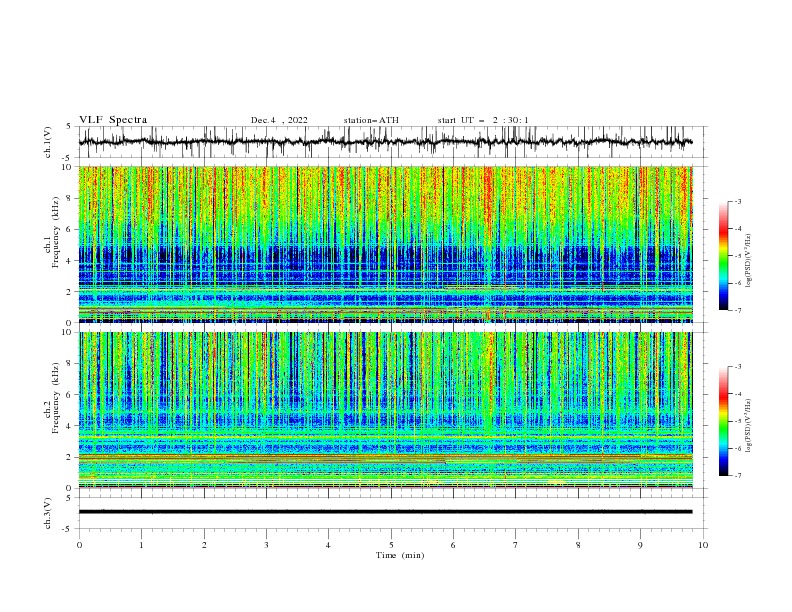Click the "-3" tick on lower colorbar

click(738, 367)
